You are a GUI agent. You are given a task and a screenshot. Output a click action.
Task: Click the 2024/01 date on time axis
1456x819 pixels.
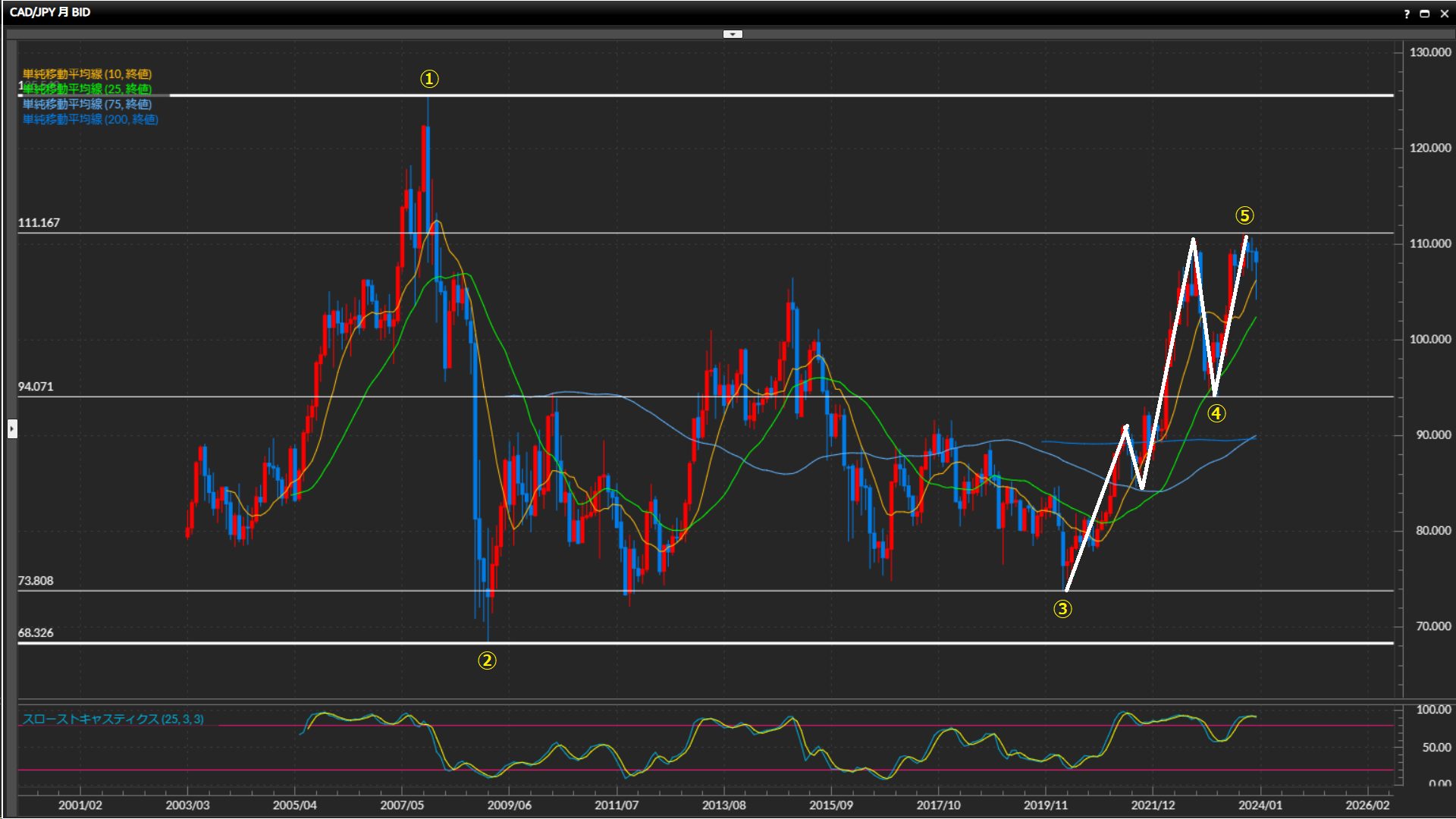point(1260,805)
